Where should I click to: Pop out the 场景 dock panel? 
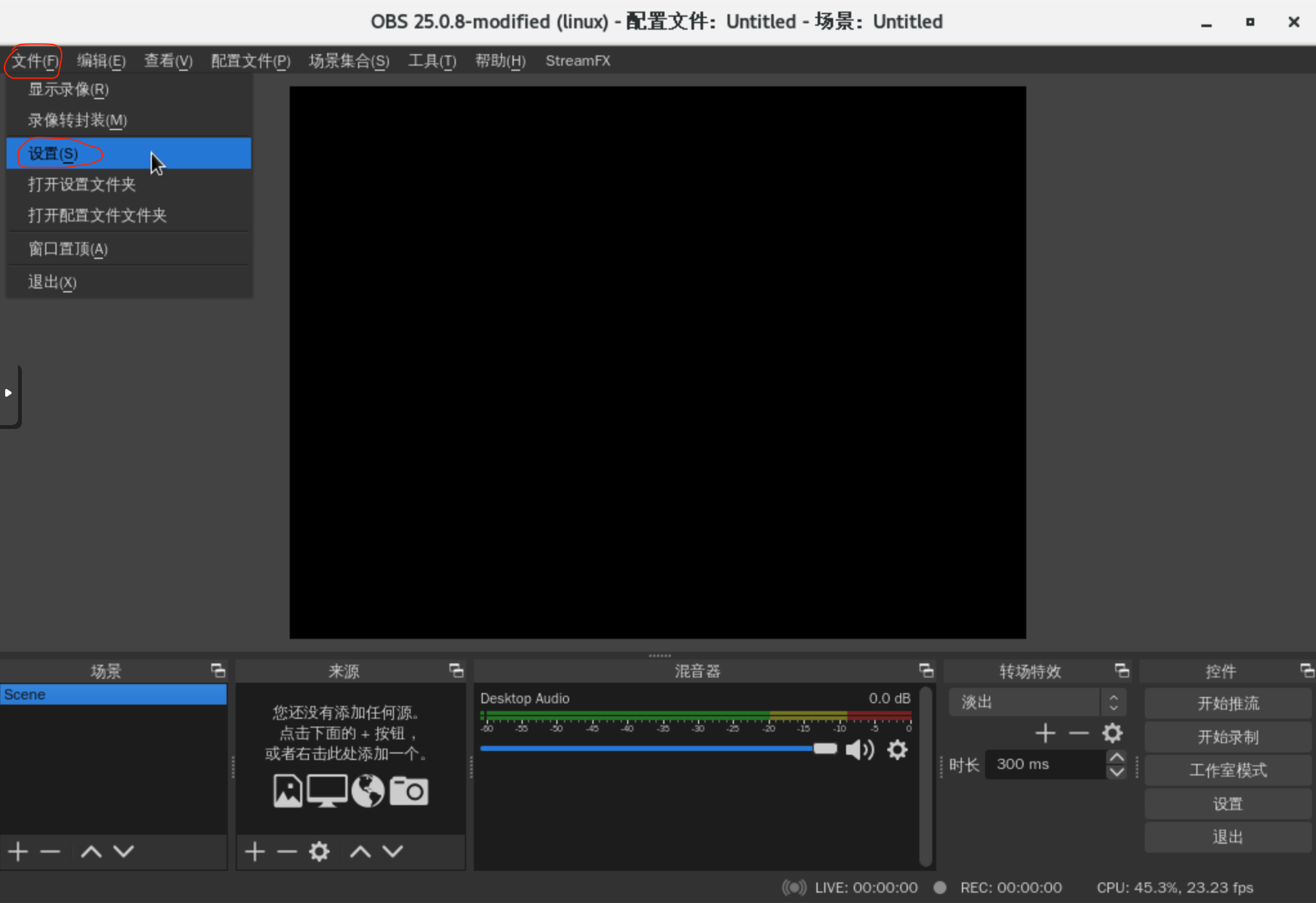tap(218, 670)
